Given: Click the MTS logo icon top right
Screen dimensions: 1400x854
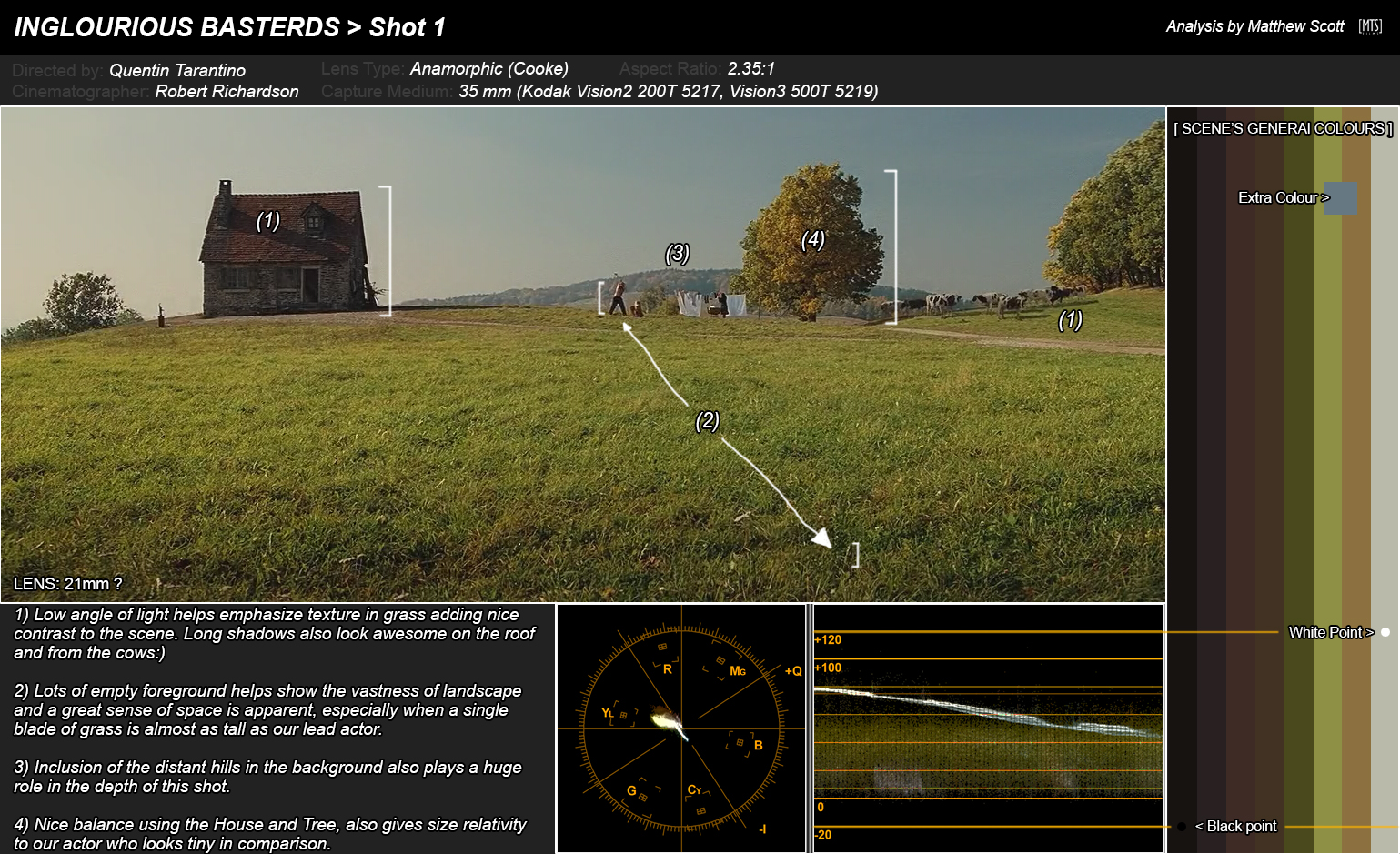Looking at the screenshot, I should point(1370,26).
